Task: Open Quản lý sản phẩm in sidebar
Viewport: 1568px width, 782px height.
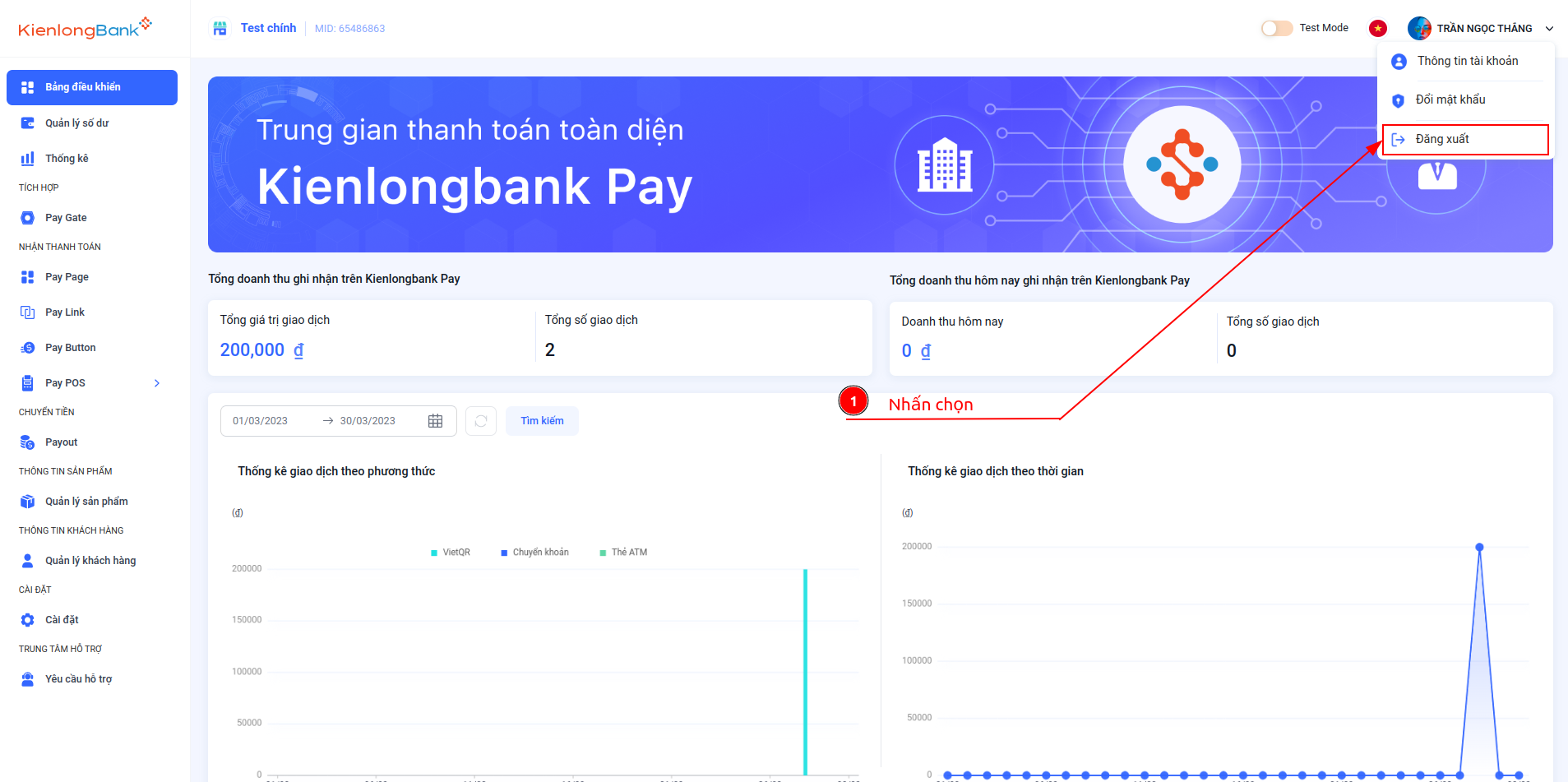Action: click(x=92, y=502)
